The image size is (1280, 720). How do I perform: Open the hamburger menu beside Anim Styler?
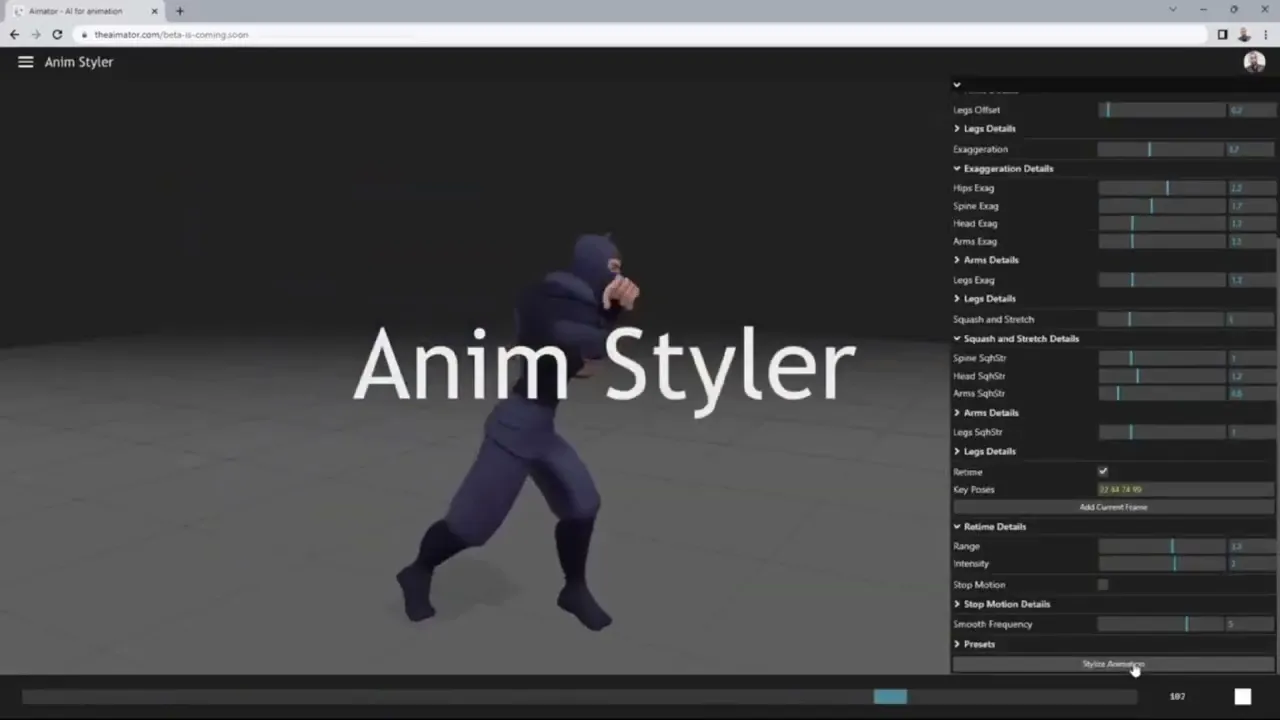click(26, 62)
